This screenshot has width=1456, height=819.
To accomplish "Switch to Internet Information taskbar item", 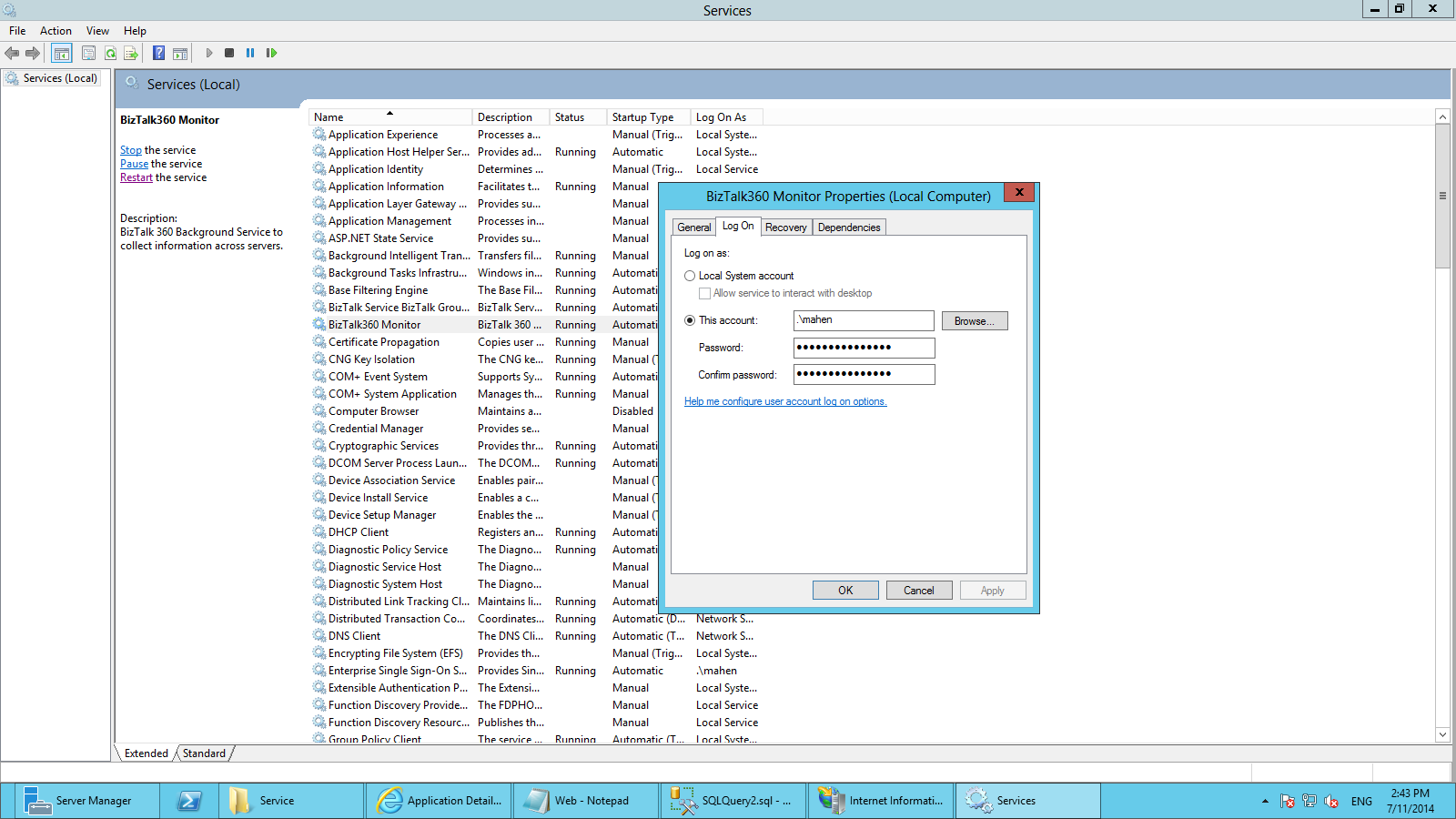I will click(882, 801).
